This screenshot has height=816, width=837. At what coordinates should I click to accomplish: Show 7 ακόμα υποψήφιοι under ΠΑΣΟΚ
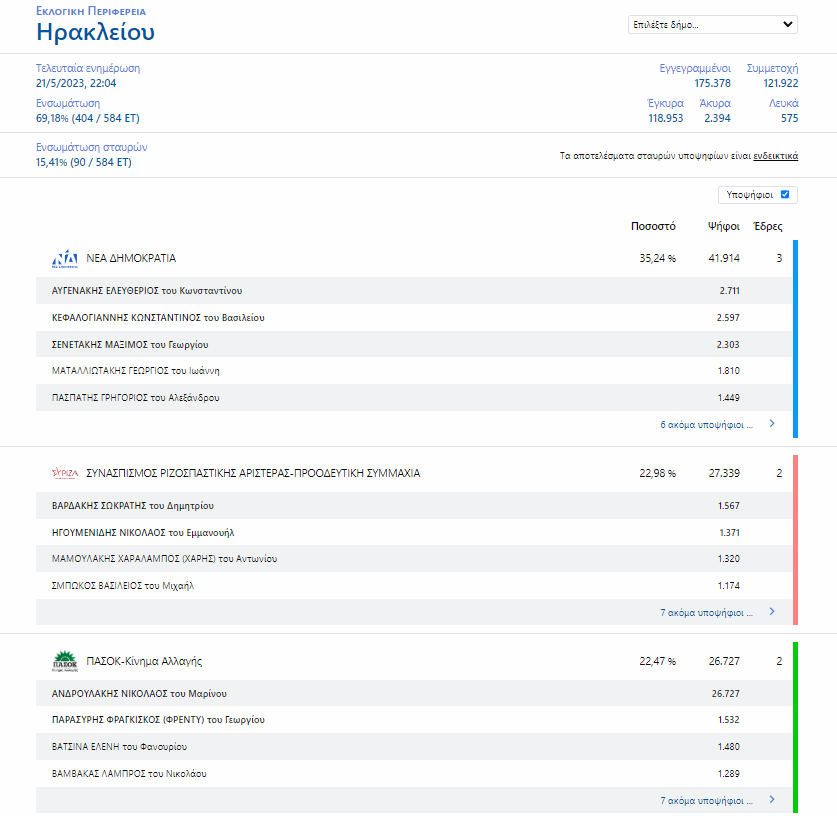point(706,801)
